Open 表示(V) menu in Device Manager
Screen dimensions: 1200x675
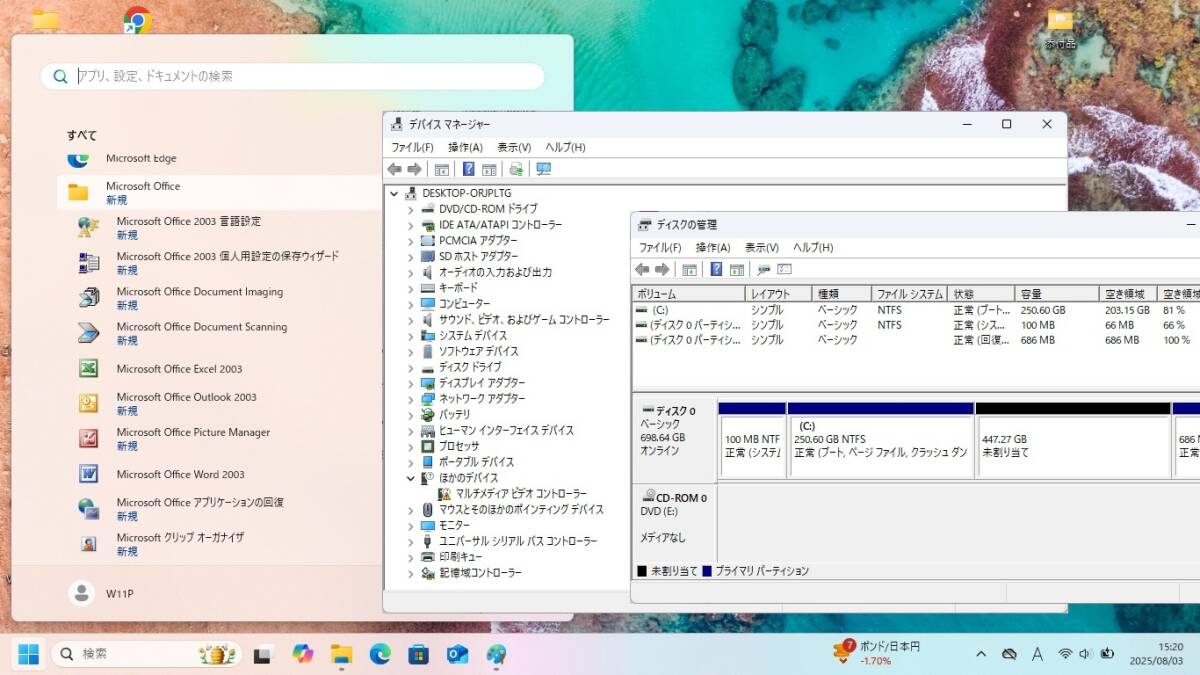pos(514,147)
